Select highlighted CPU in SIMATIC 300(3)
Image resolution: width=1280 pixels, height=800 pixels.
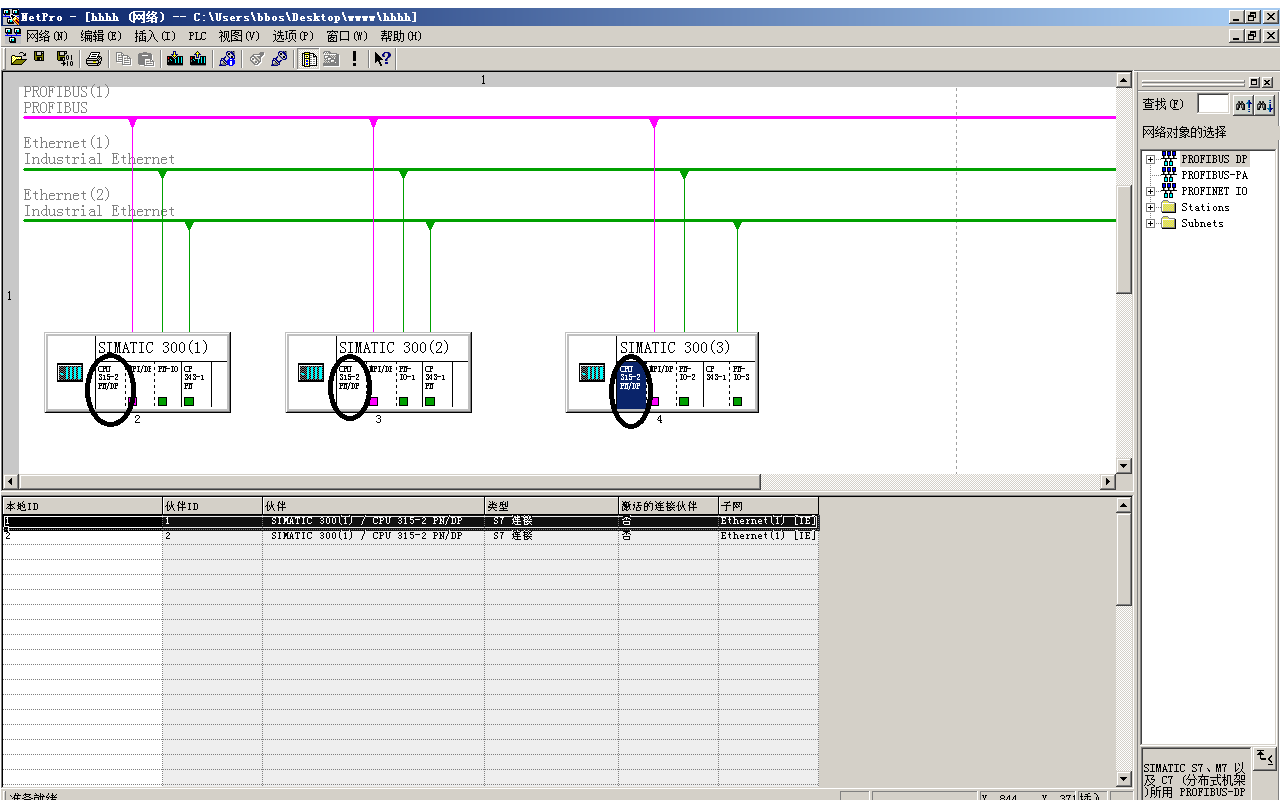coord(631,385)
